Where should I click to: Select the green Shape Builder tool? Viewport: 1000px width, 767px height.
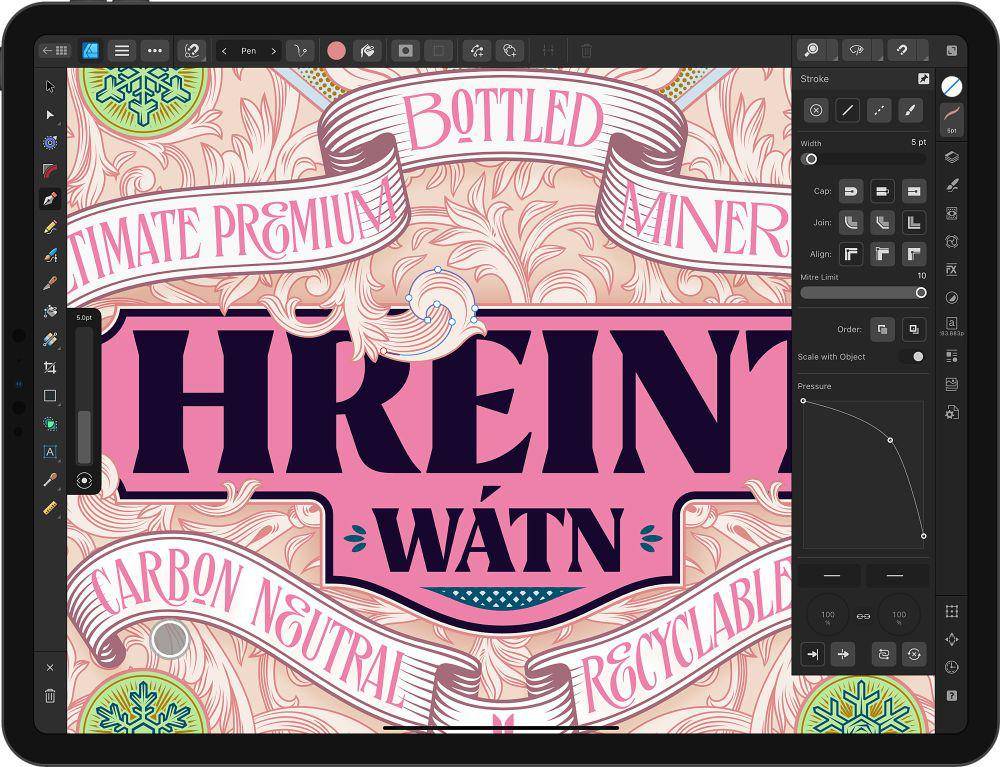point(50,423)
